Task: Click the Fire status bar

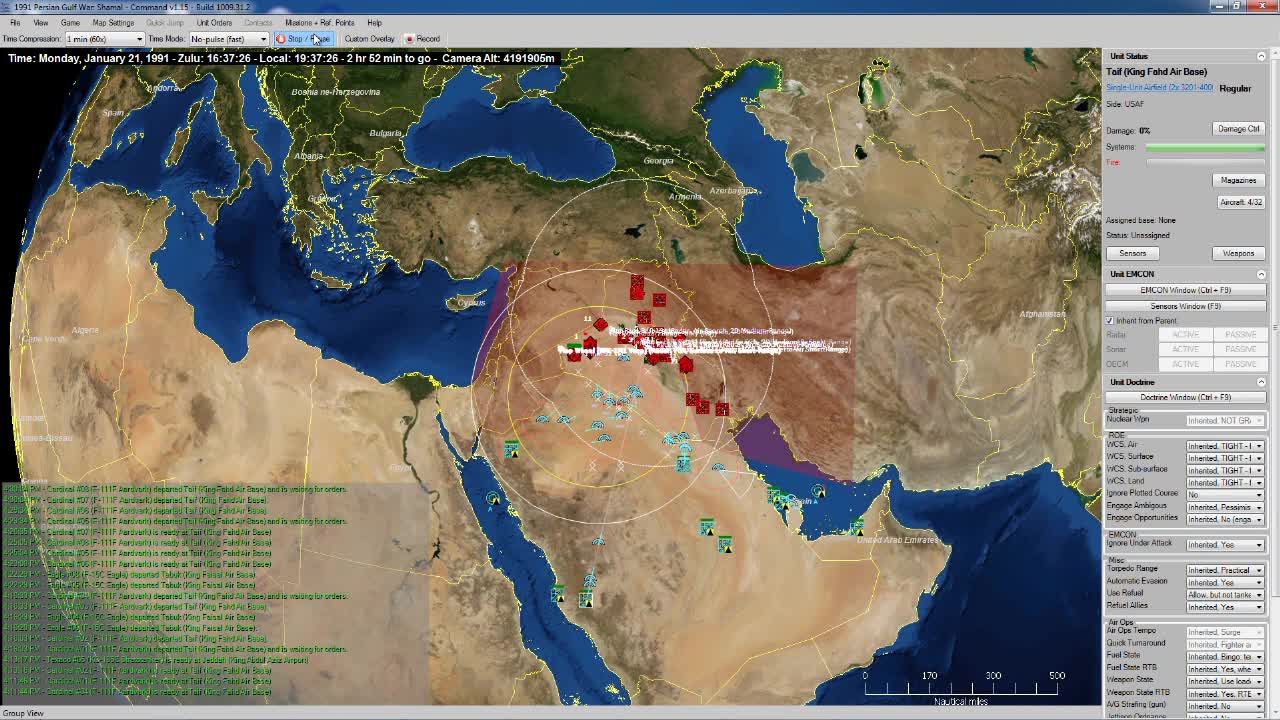Action: tap(1205, 163)
